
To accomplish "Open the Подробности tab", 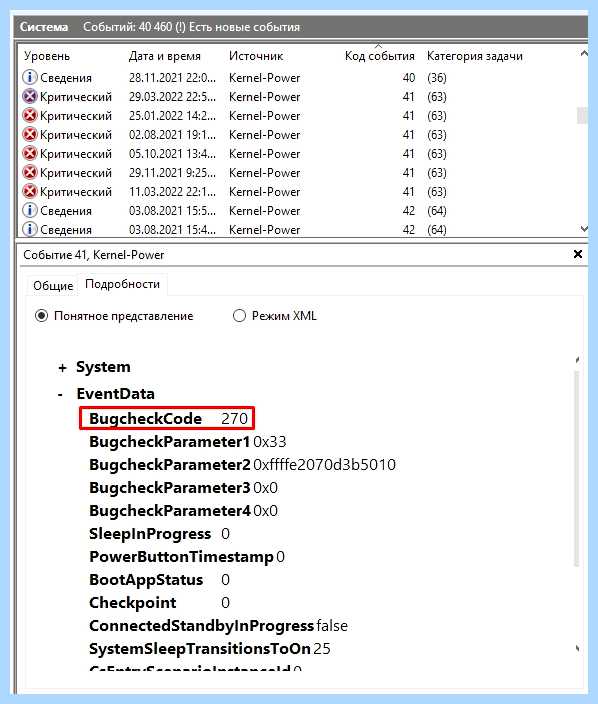I will click(x=123, y=284).
